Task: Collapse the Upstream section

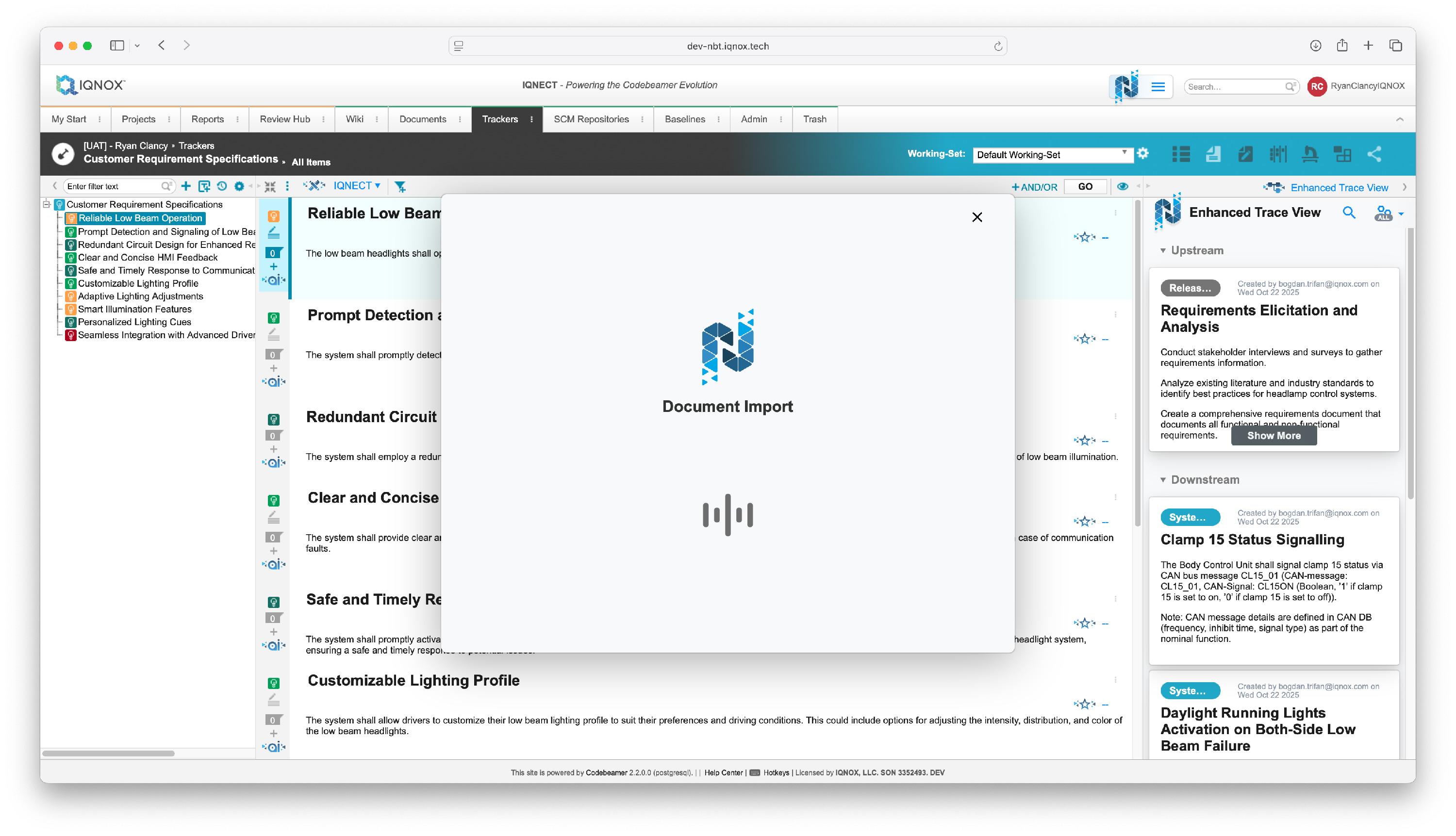Action: pos(1163,250)
